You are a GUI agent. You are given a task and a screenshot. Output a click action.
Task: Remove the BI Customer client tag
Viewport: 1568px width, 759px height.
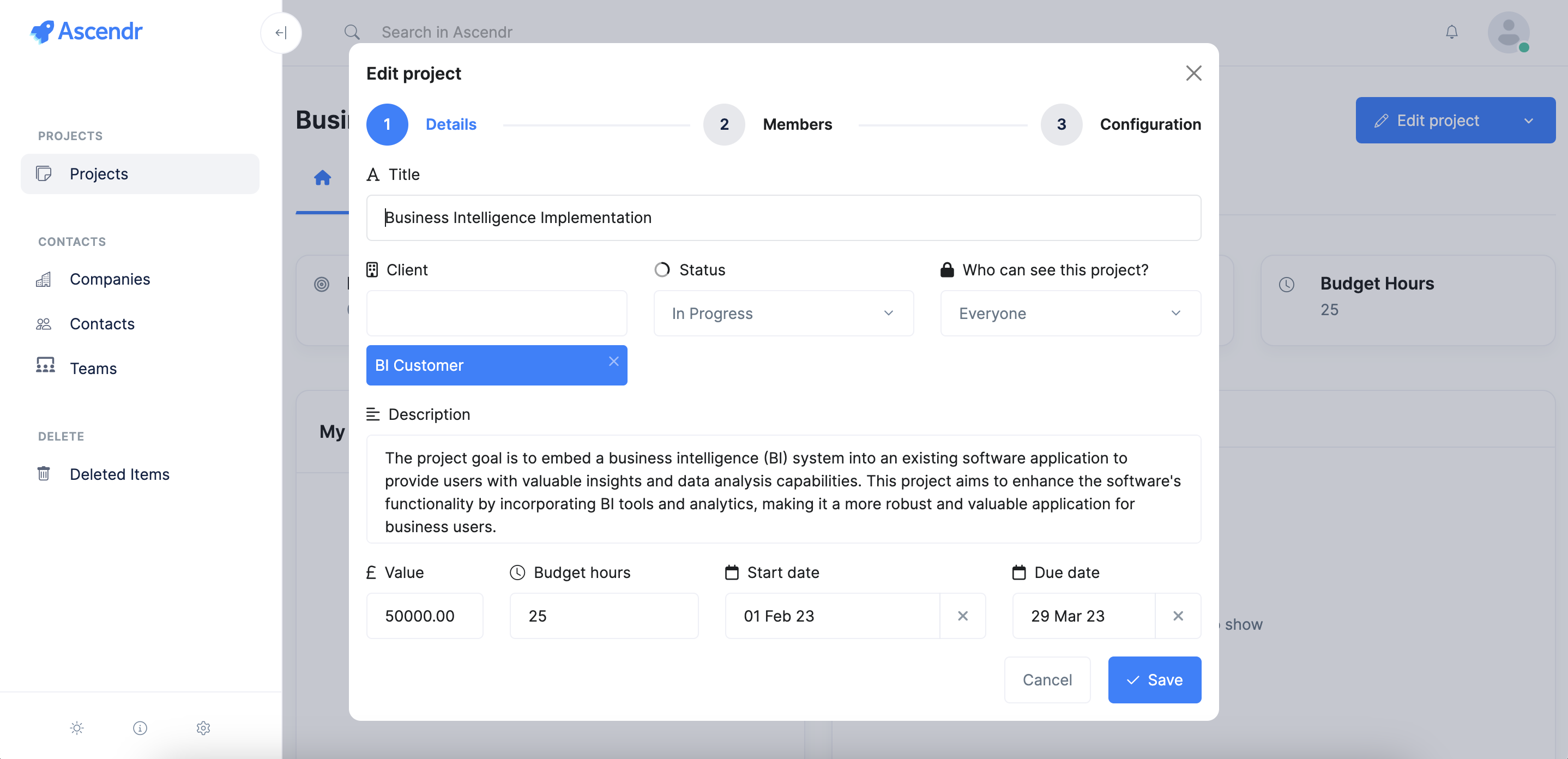click(x=613, y=362)
